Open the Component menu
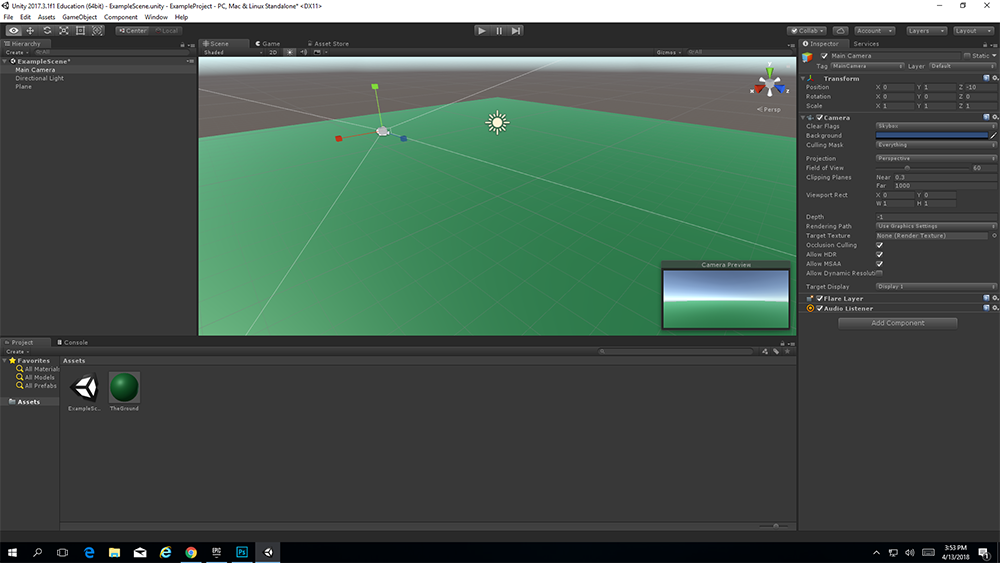 click(121, 17)
